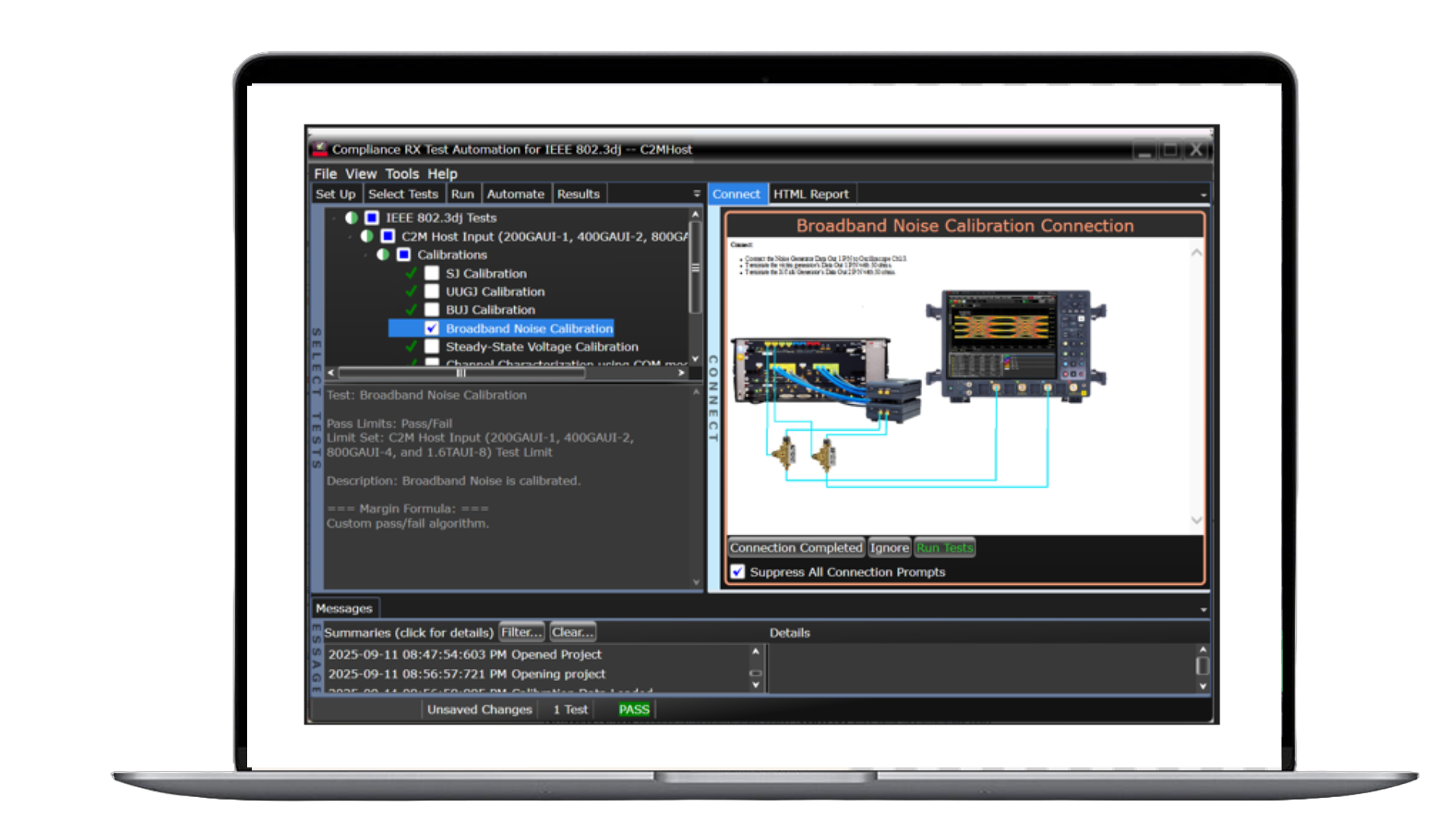Viewport: 1456px width, 819px height.
Task: Click the Opening project message entry
Action: point(467,674)
